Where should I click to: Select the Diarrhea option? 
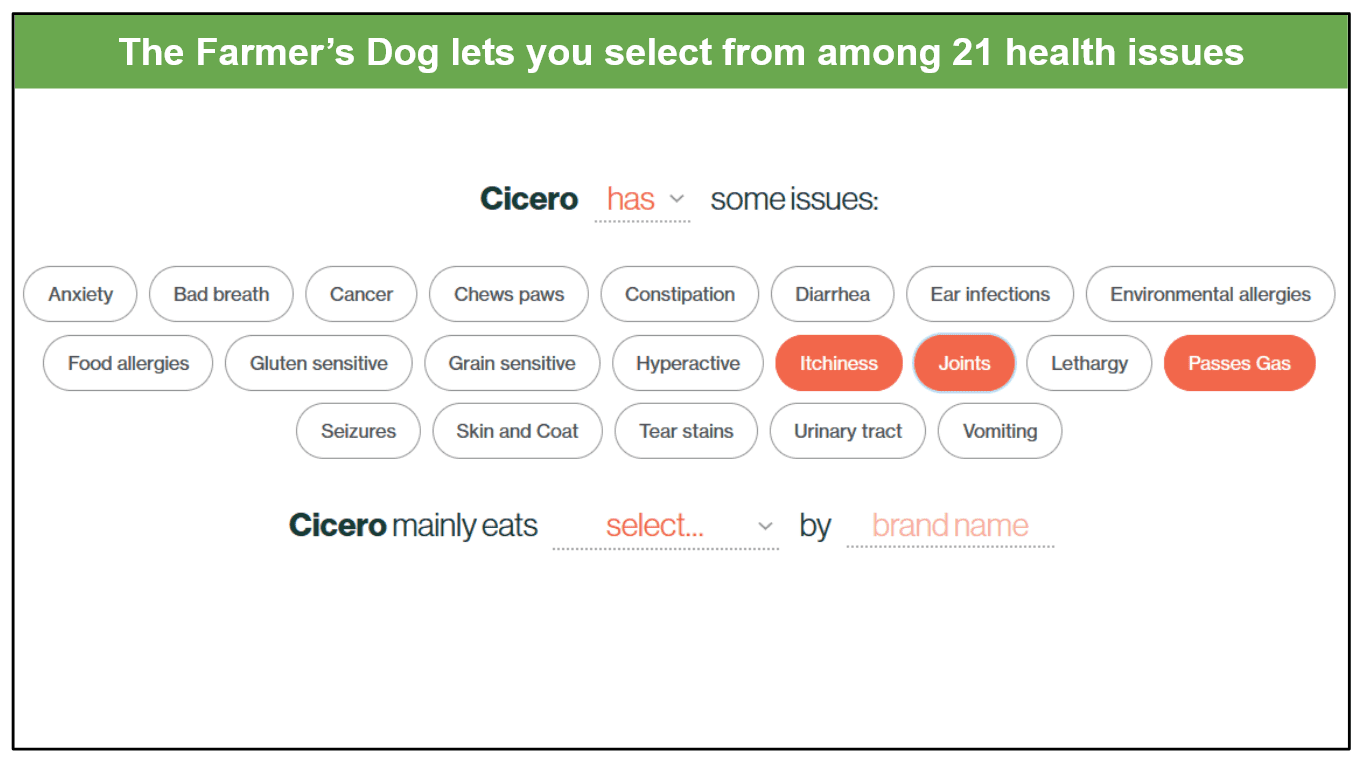[832, 294]
